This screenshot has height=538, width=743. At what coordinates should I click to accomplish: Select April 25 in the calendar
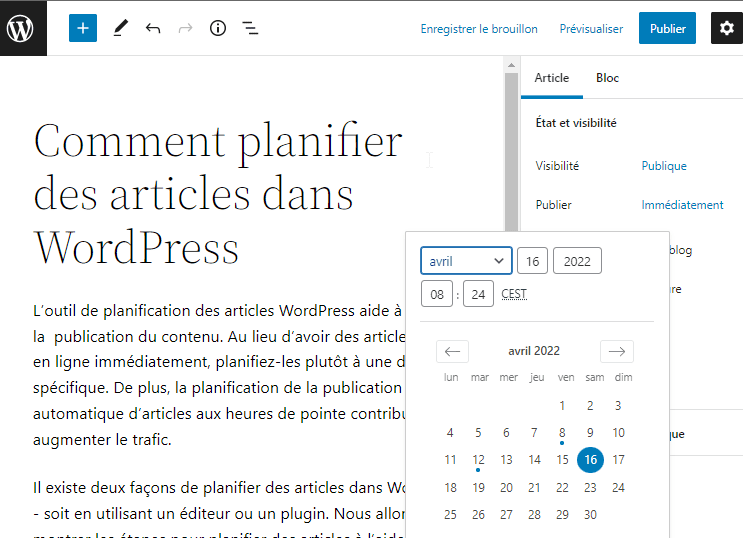450,515
